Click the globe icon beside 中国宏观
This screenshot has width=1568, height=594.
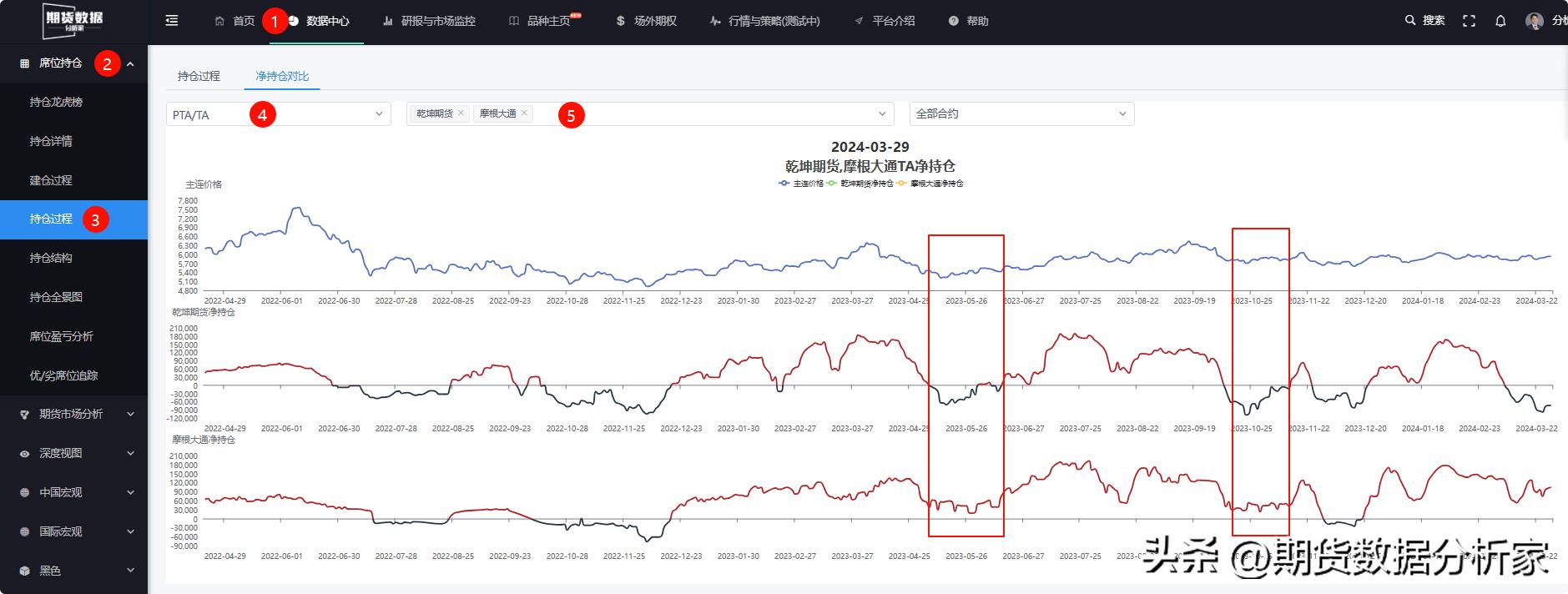pos(24,492)
